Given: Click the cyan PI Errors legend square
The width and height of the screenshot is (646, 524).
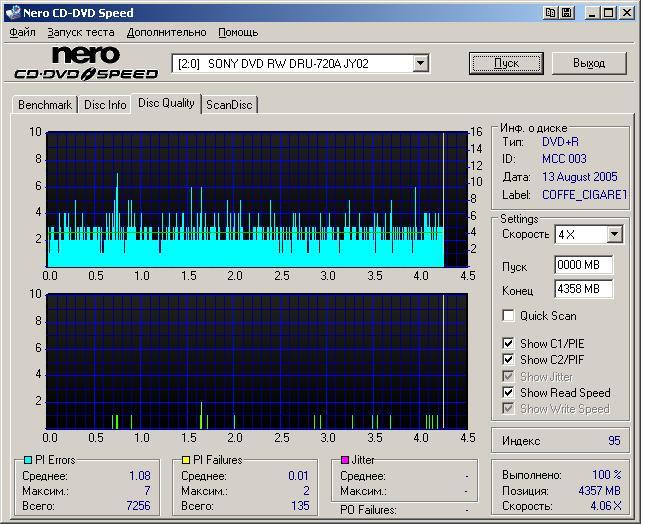Looking at the screenshot, I should (x=28, y=460).
